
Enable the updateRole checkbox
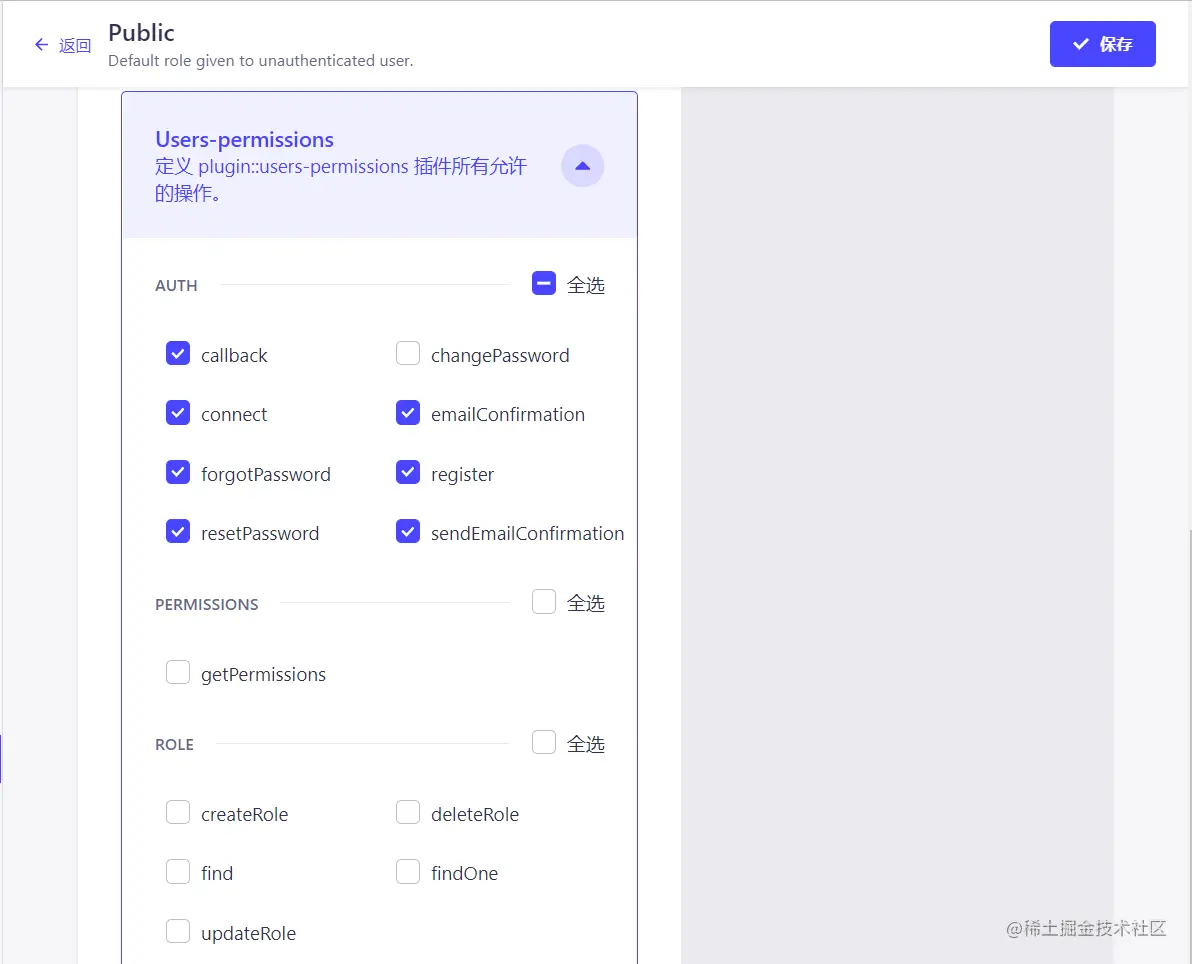click(178, 931)
